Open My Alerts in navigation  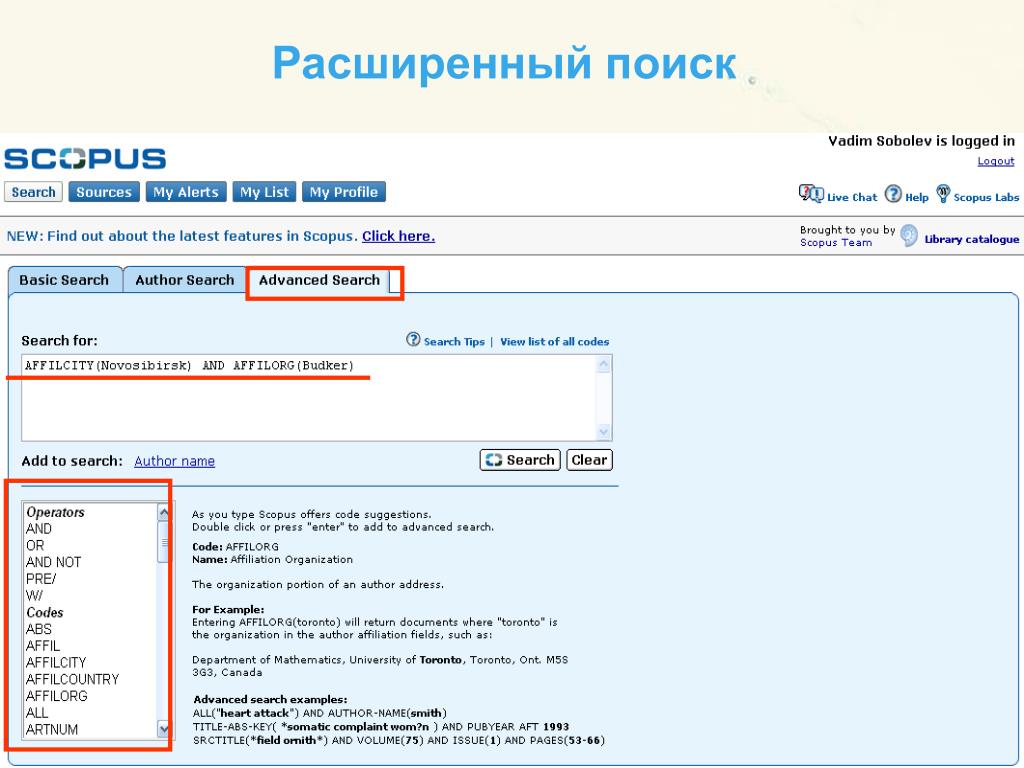point(186,192)
